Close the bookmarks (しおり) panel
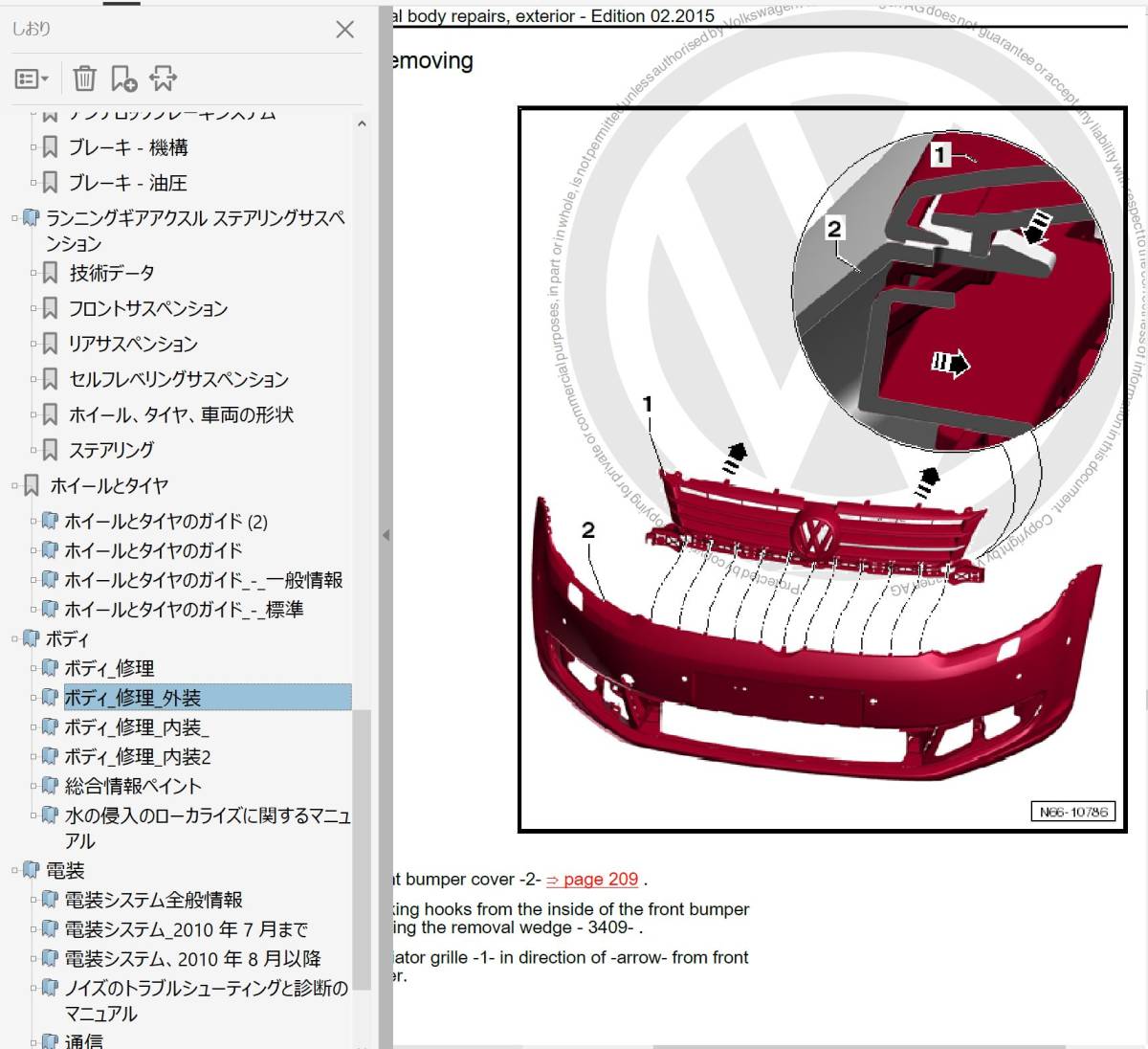 (345, 30)
